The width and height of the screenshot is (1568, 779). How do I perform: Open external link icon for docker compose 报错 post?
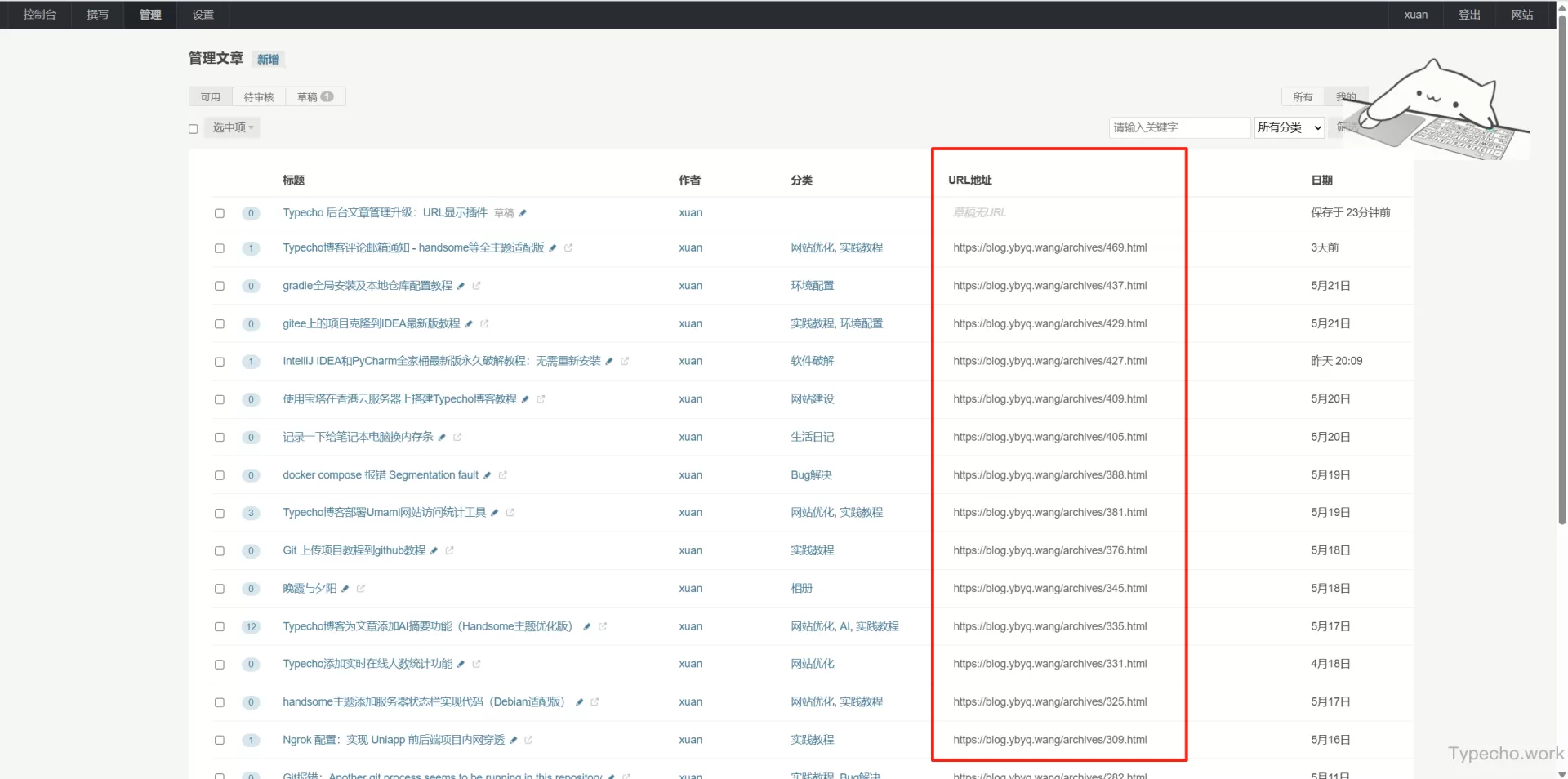503,475
